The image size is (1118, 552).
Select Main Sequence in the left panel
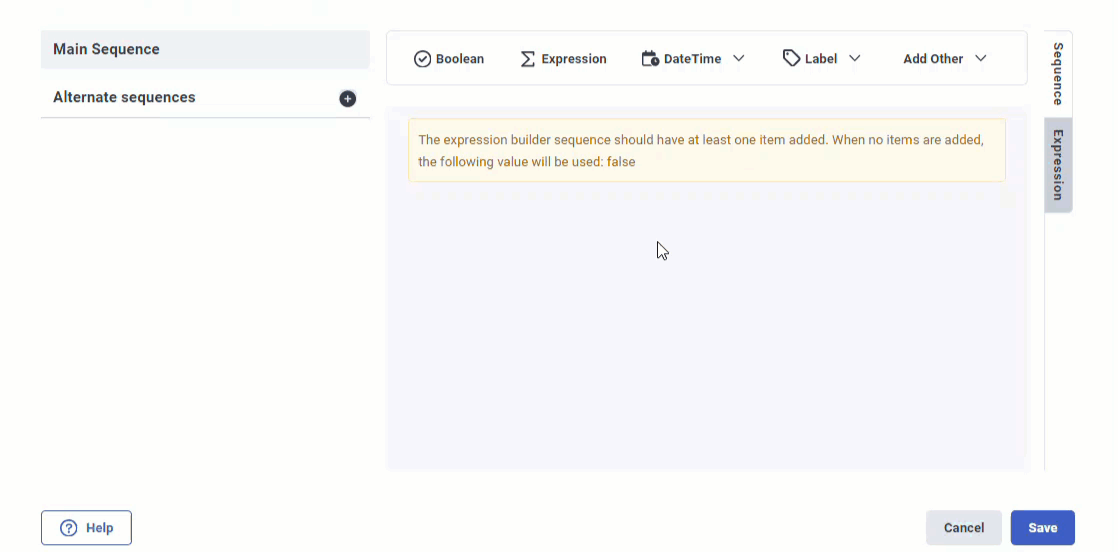[106, 49]
